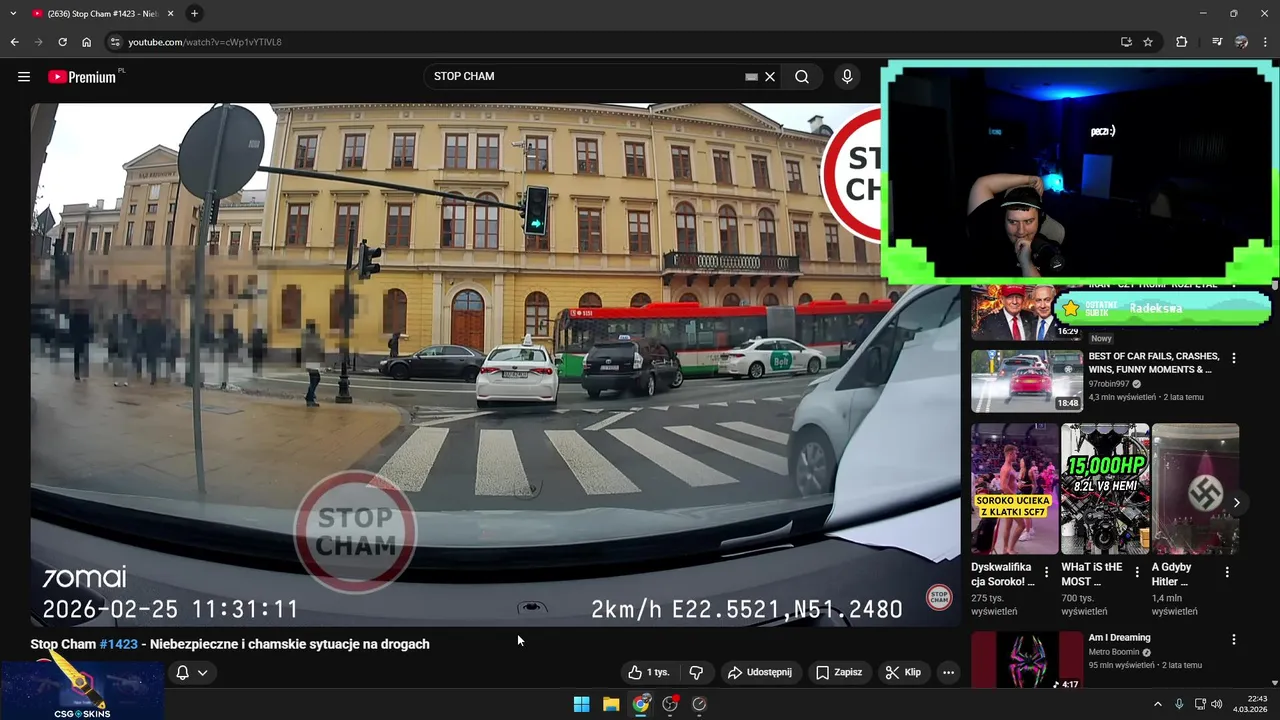
Task: Switch to Chrome in taskbar
Action: (641, 704)
